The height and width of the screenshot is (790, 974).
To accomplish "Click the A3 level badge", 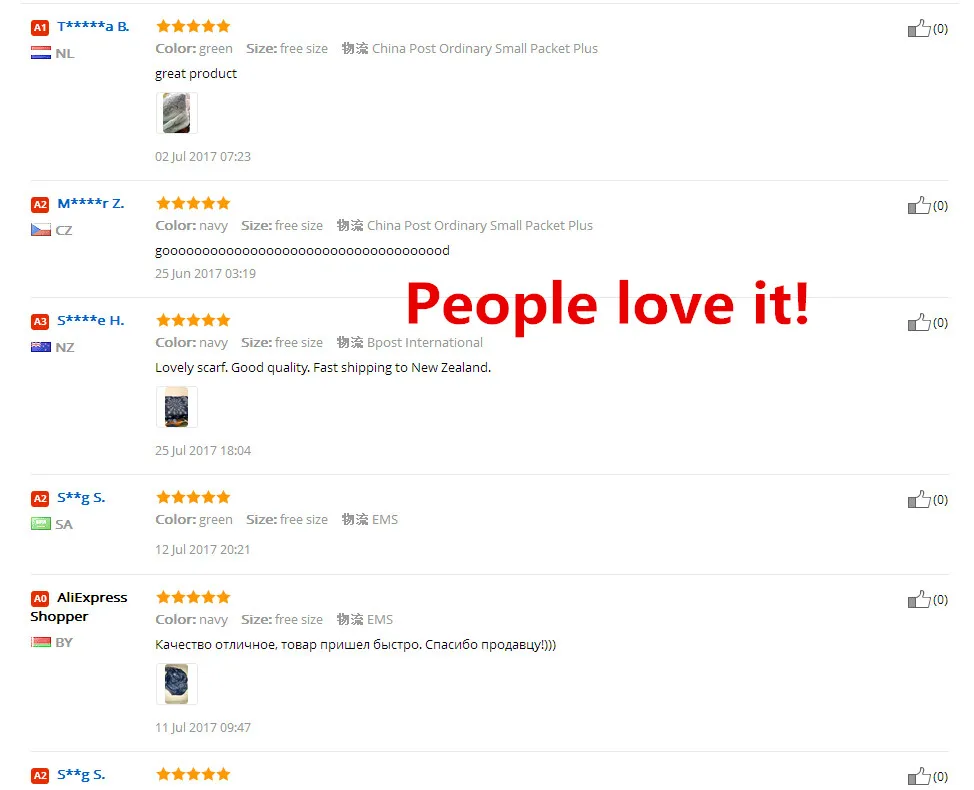I will point(40,321).
